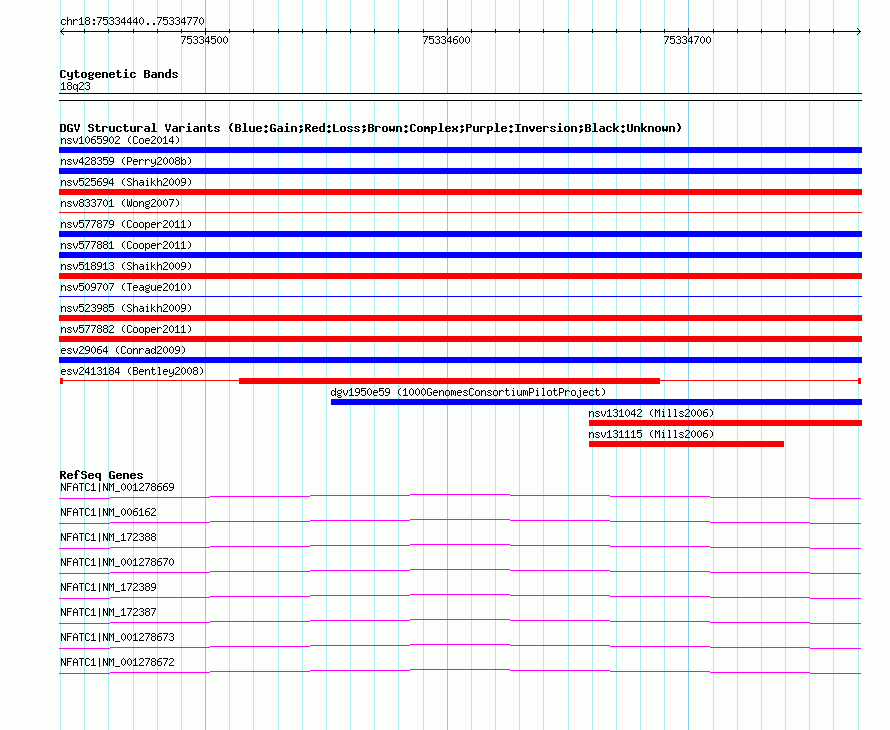Open the nsv509707 (Teague2010) variant label
The height and width of the screenshot is (730, 890).
tap(126, 287)
